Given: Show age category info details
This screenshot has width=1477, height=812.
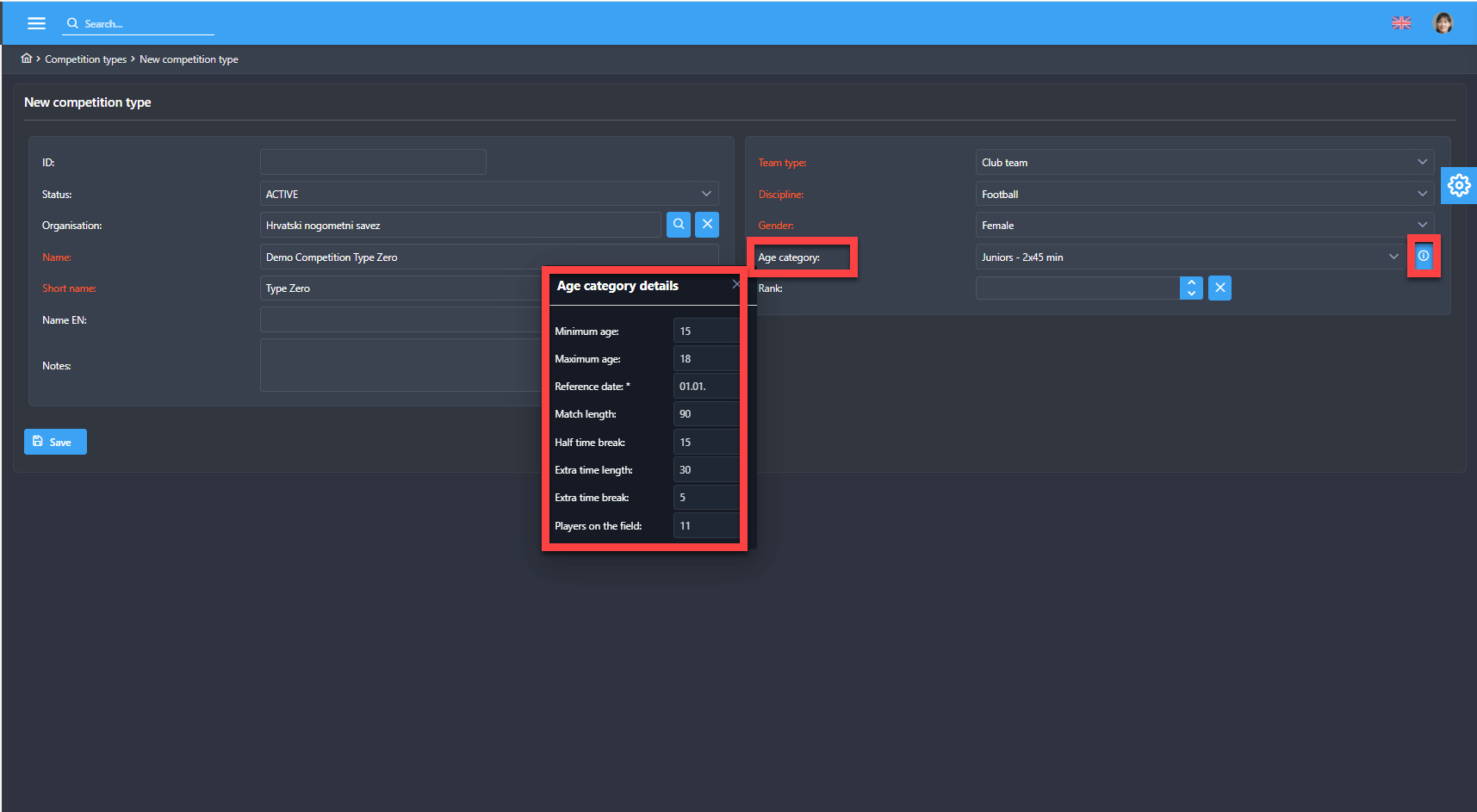Looking at the screenshot, I should [1424, 257].
